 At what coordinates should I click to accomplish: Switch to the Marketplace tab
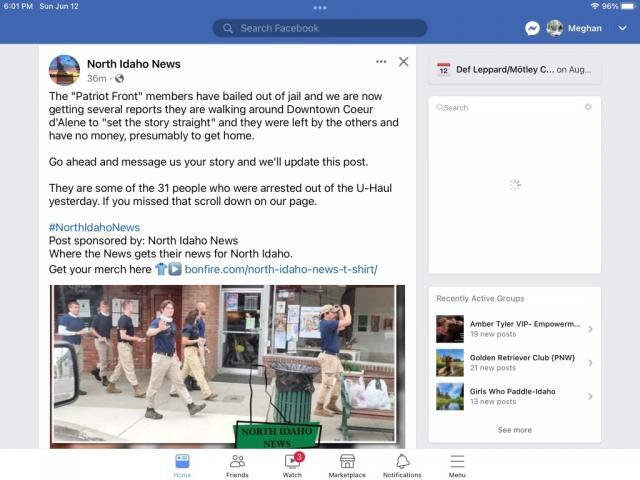(x=347, y=465)
